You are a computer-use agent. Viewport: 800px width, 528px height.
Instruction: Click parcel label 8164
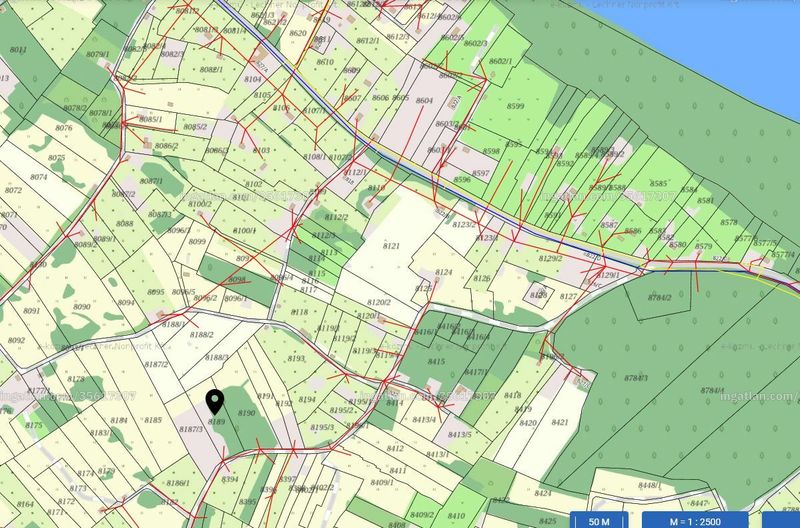(25, 505)
